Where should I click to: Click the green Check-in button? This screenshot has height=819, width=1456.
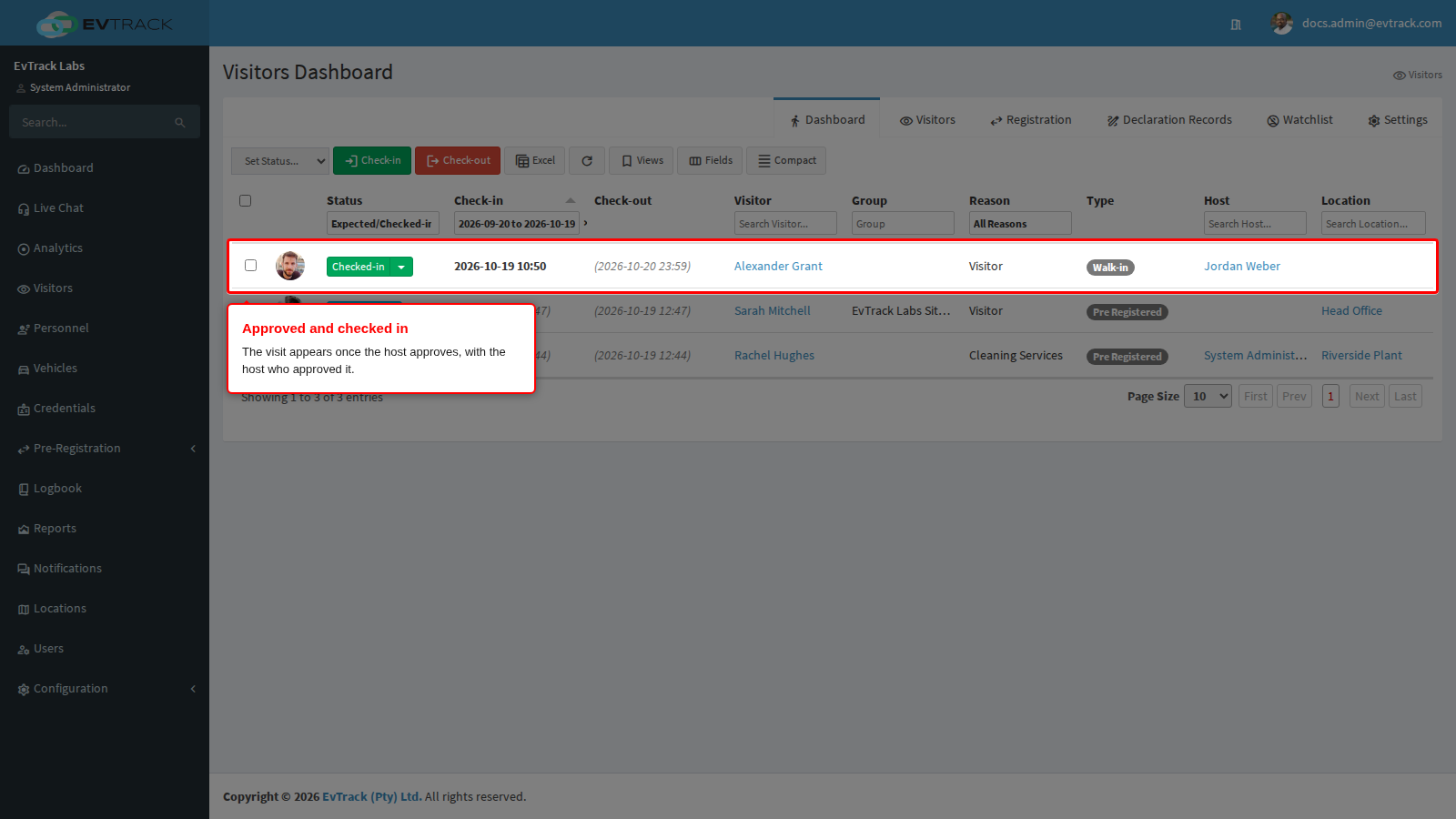tap(372, 160)
